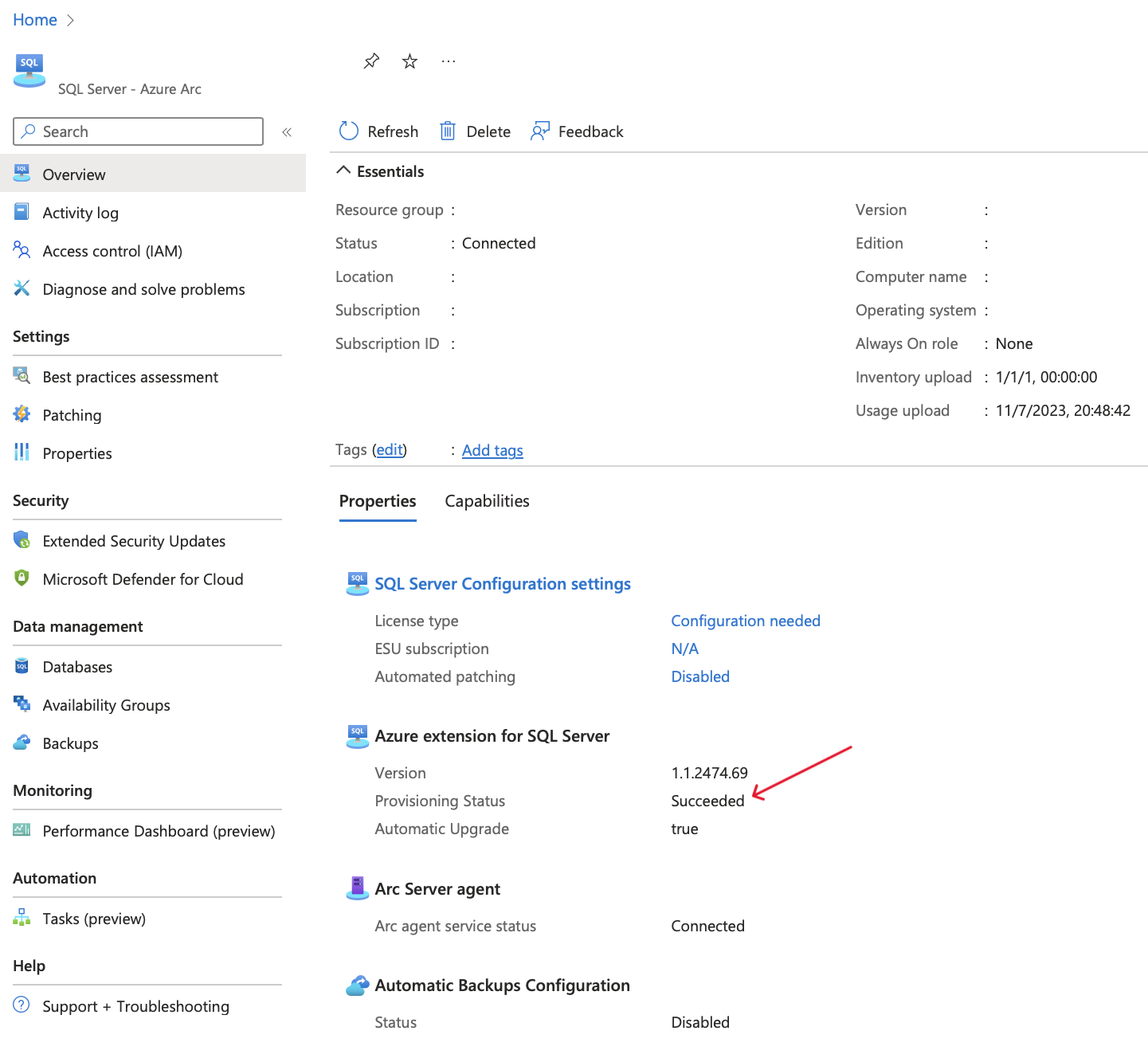Click the Databases SQL icon
This screenshot has height=1062, width=1148.
(x=22, y=665)
